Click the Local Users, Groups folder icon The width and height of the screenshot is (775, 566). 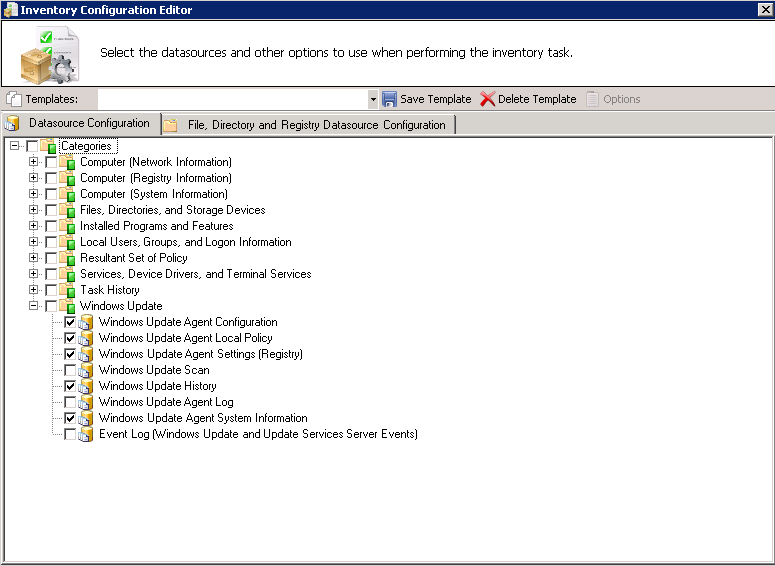click(x=67, y=242)
